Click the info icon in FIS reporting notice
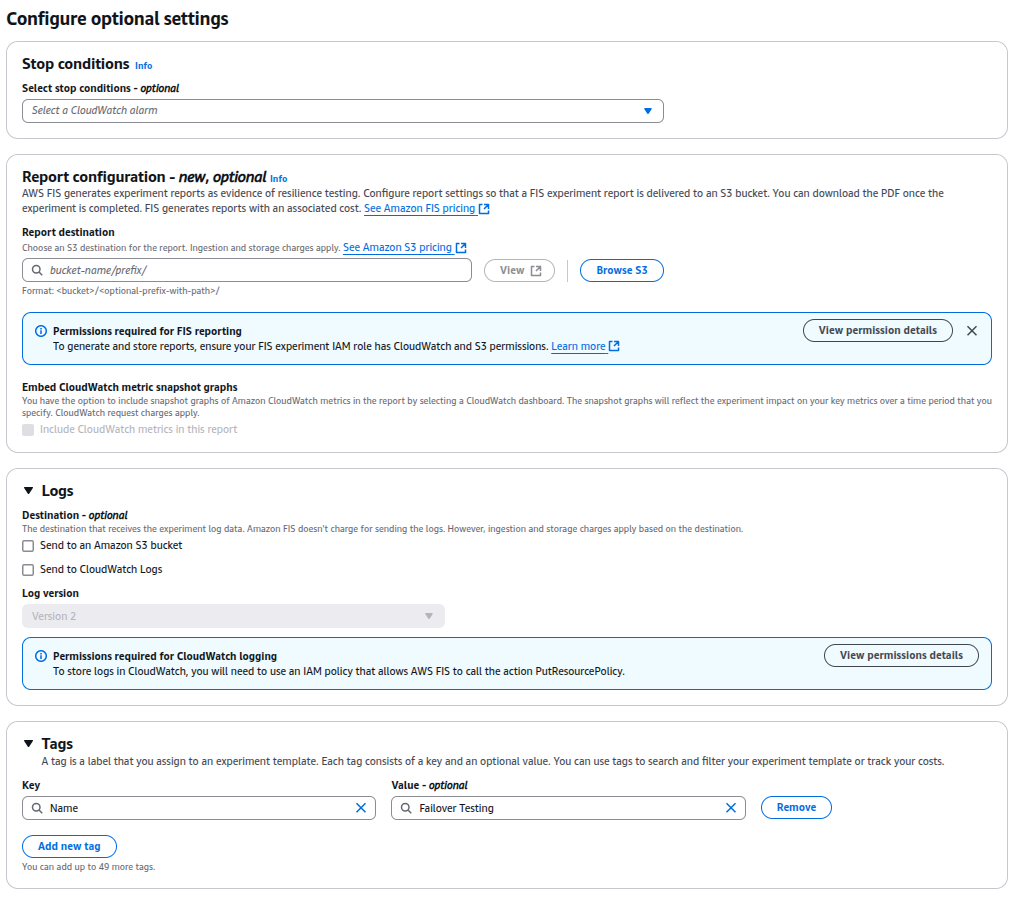Viewport: 1015px width, 897px height. (x=41, y=331)
